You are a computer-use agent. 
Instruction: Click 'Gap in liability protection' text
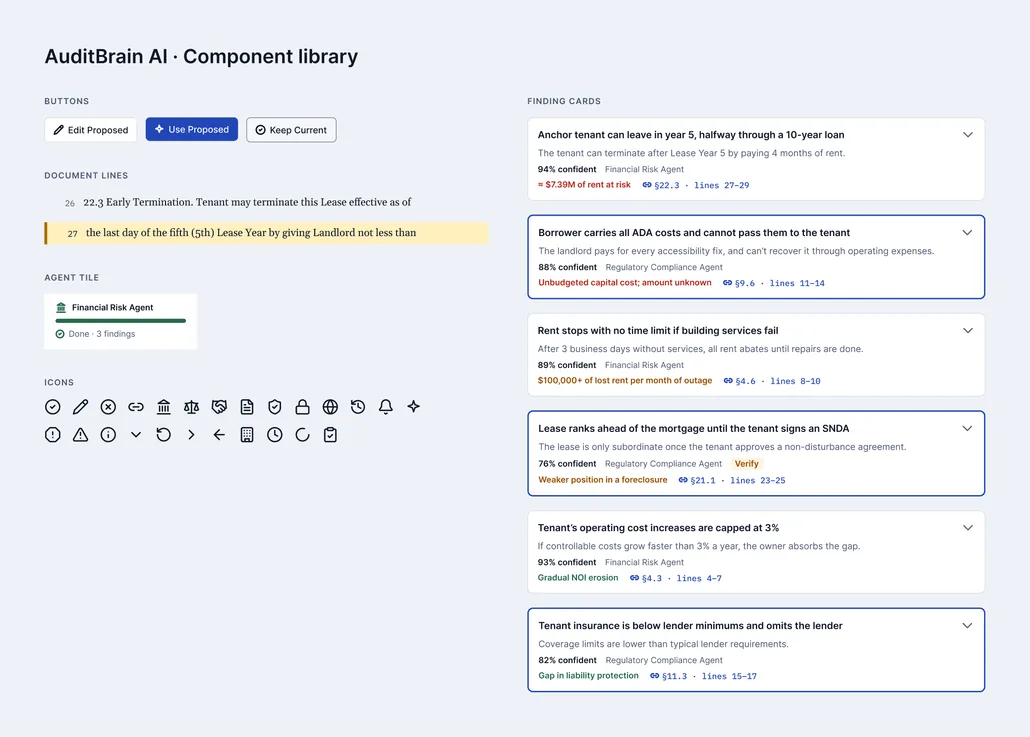pyautogui.click(x=589, y=675)
